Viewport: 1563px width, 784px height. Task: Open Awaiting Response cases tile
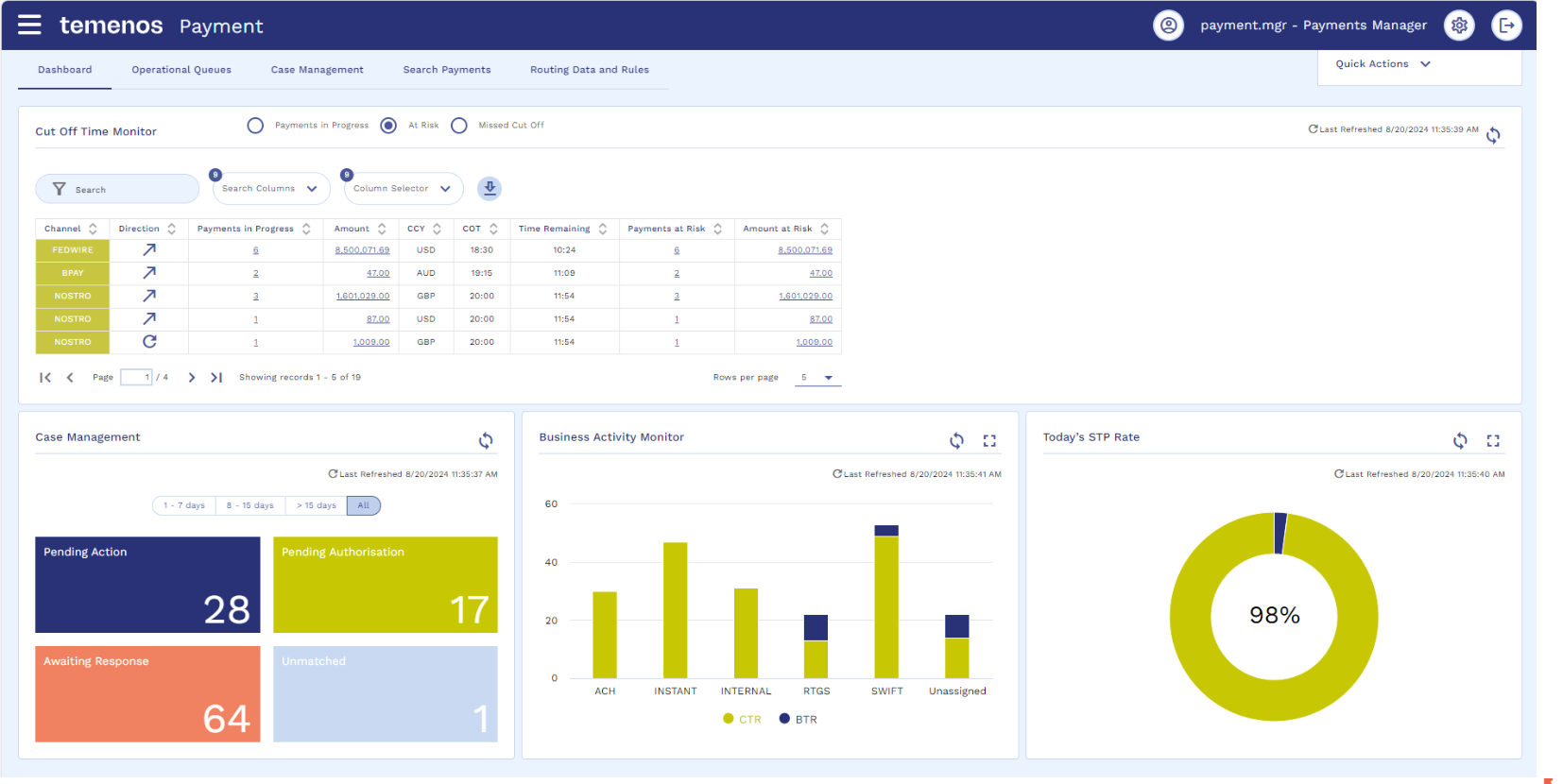pyautogui.click(x=147, y=694)
